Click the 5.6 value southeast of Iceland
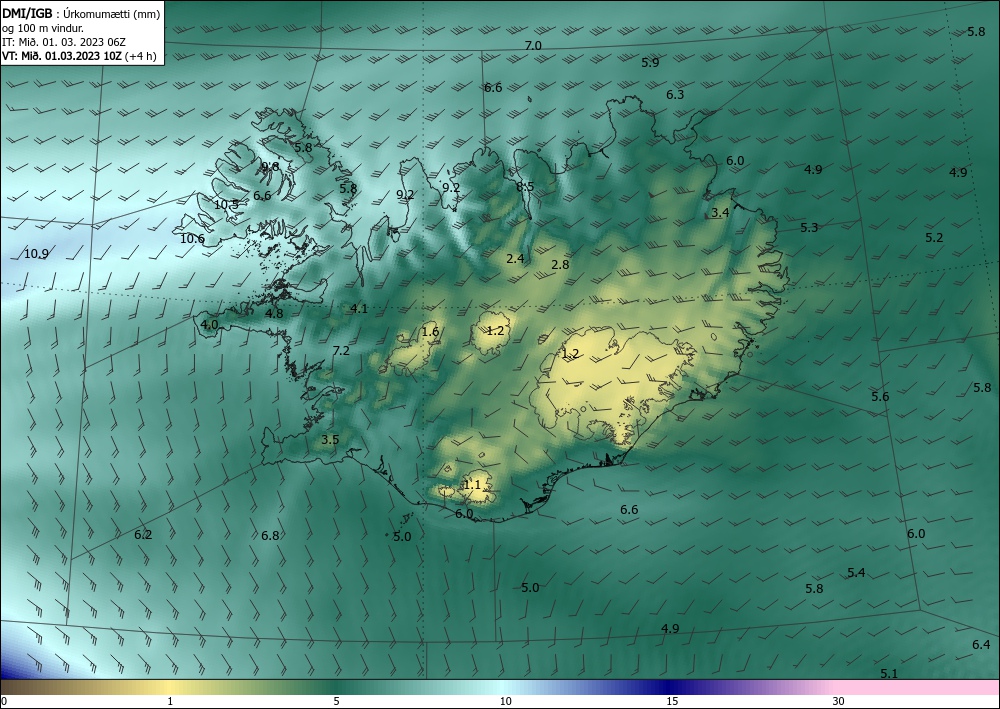The width and height of the screenshot is (1000, 709). [x=880, y=397]
